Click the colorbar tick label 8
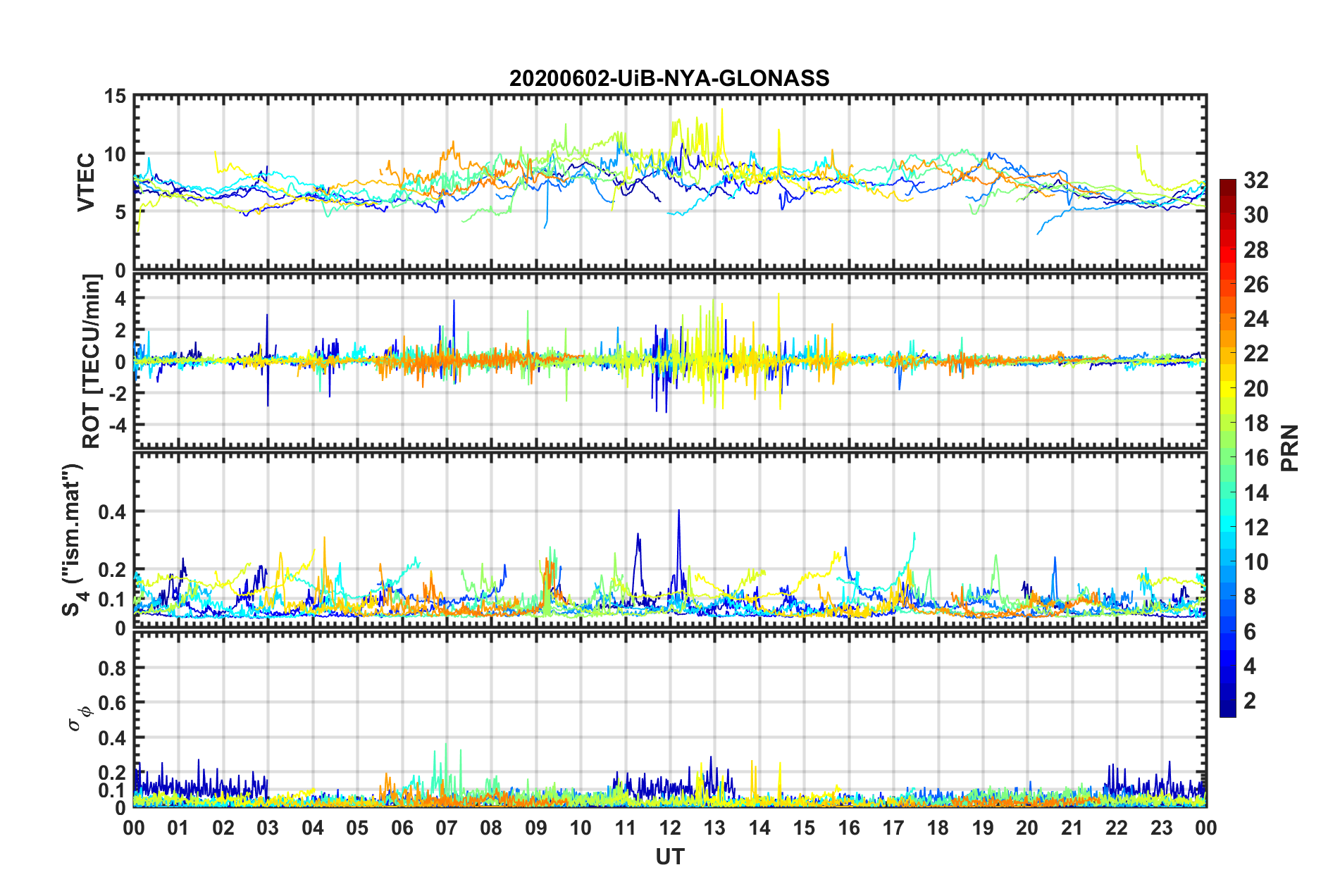The image size is (1340, 896). point(1250,597)
